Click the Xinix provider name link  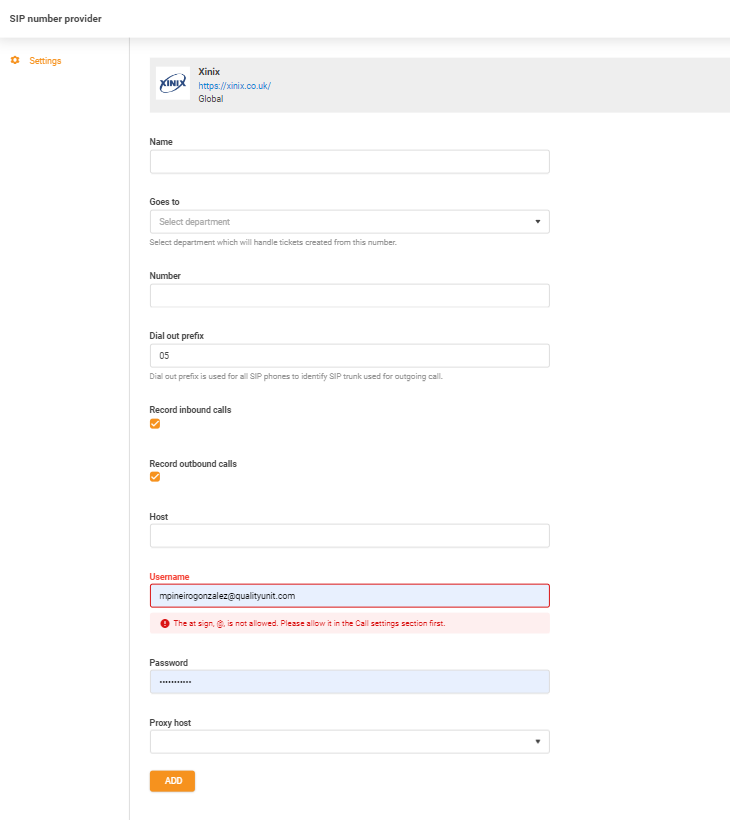click(208, 71)
